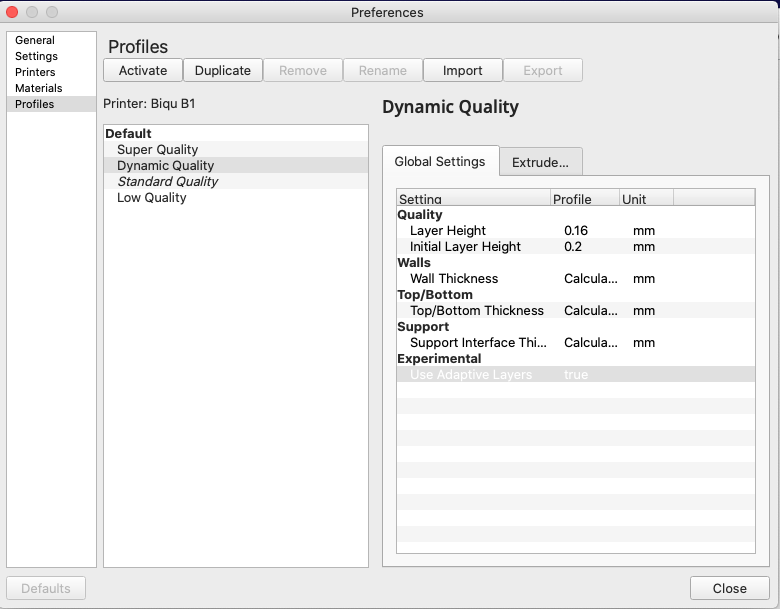780x609 pixels.
Task: Open the General preferences page
Action: [51, 40]
